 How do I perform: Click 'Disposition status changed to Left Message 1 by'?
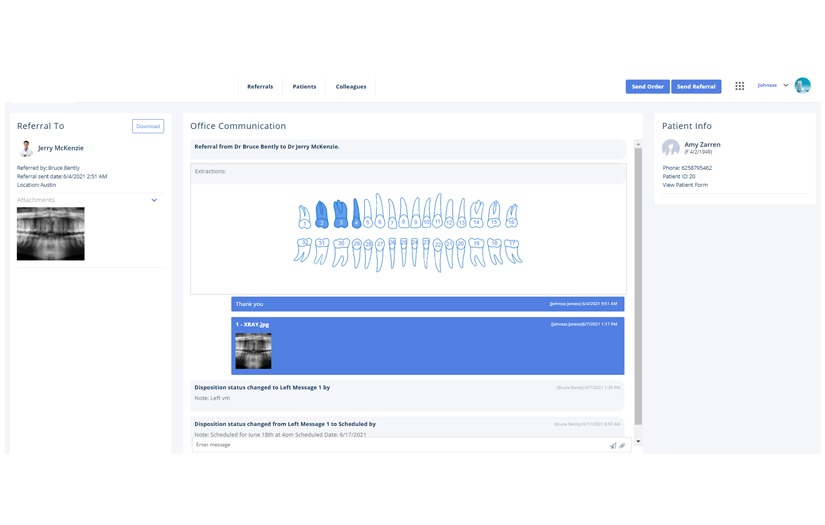tap(262, 388)
